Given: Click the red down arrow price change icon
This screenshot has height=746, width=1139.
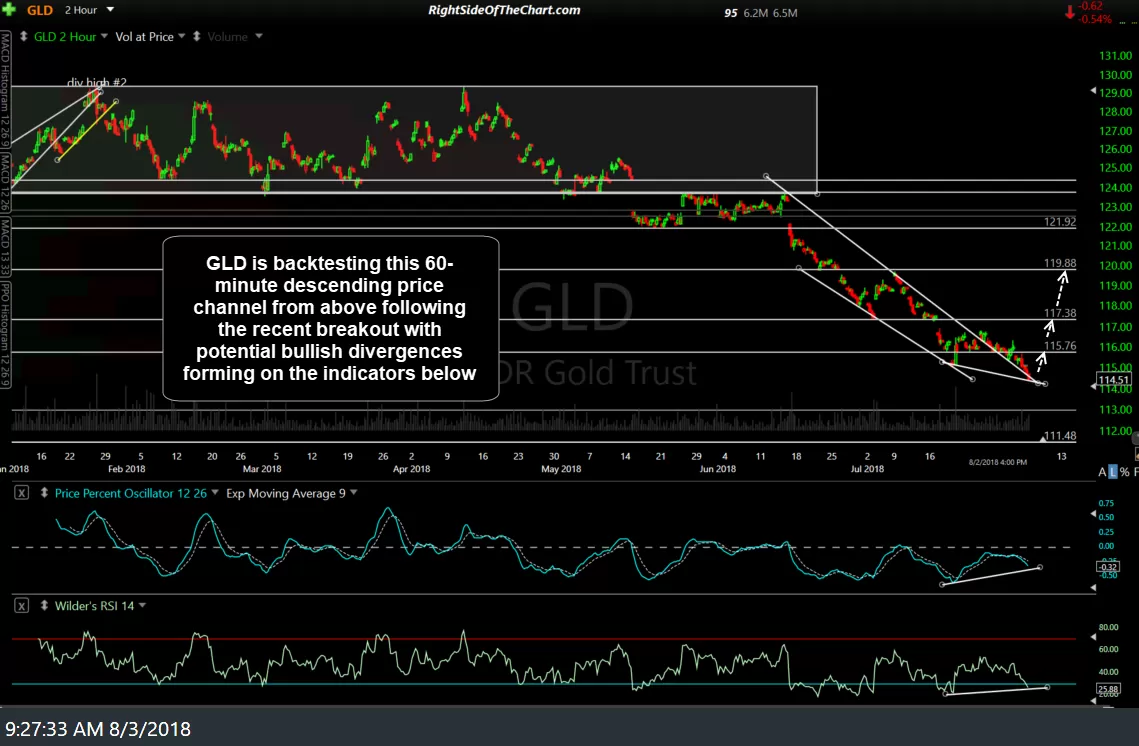Looking at the screenshot, I should click(1070, 13).
